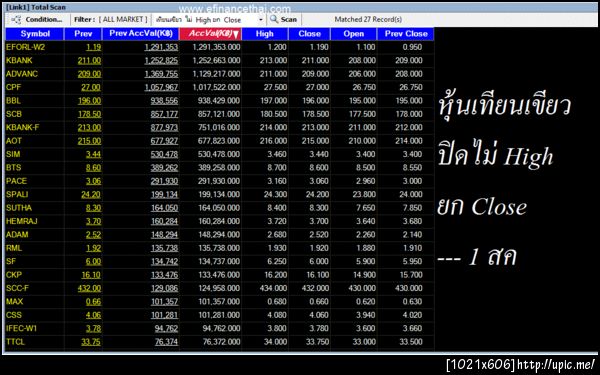
Task: Sort by the Symbol column header
Action: click(35, 34)
